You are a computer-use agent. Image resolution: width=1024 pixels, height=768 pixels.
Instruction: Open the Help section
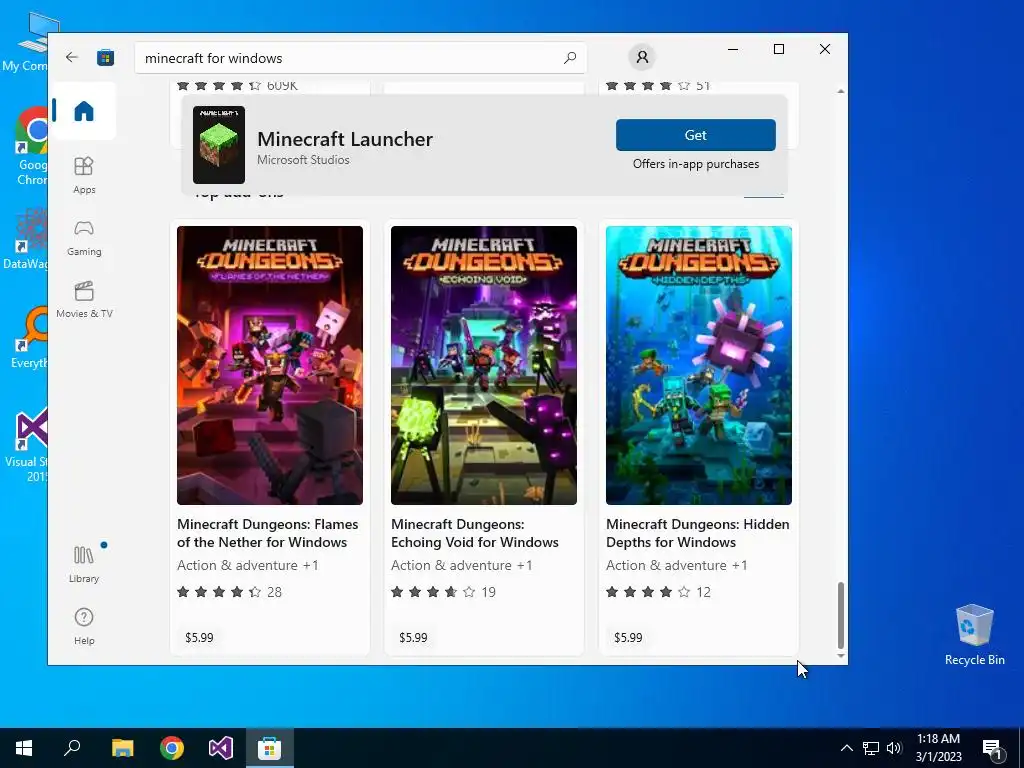[84, 626]
